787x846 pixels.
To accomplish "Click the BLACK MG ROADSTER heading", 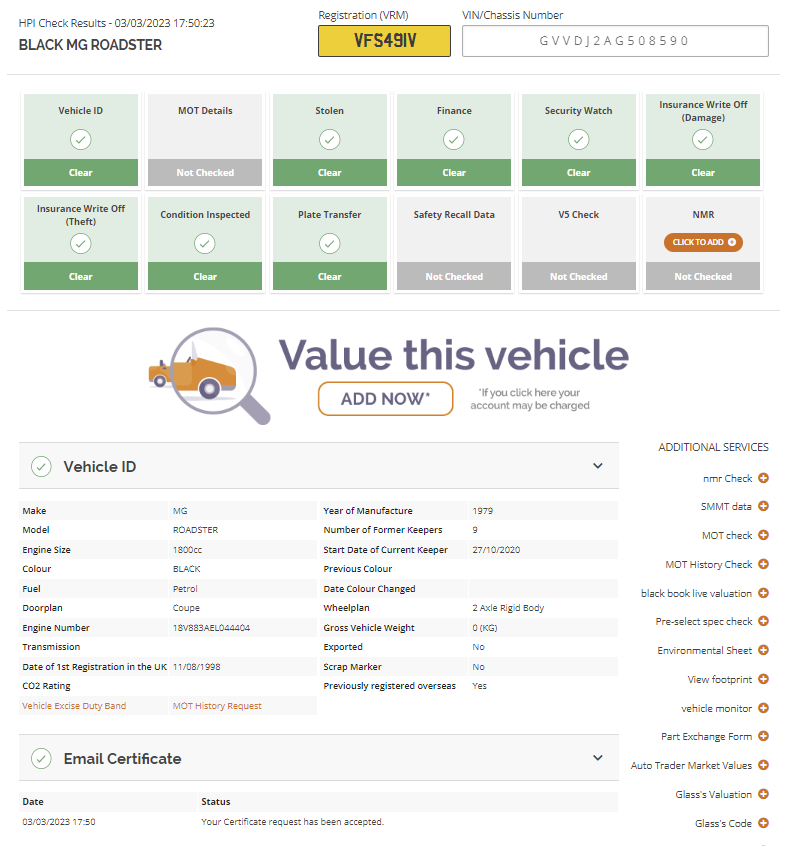I will [90, 45].
